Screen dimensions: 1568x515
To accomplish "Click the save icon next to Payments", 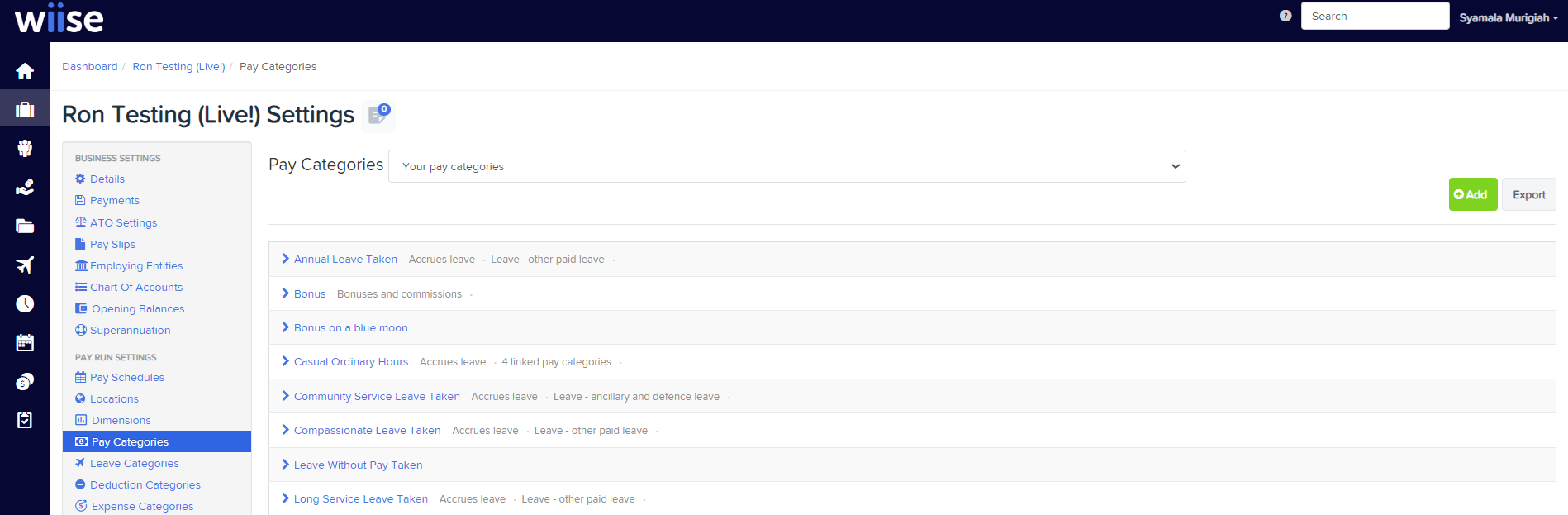I will coord(80,200).
